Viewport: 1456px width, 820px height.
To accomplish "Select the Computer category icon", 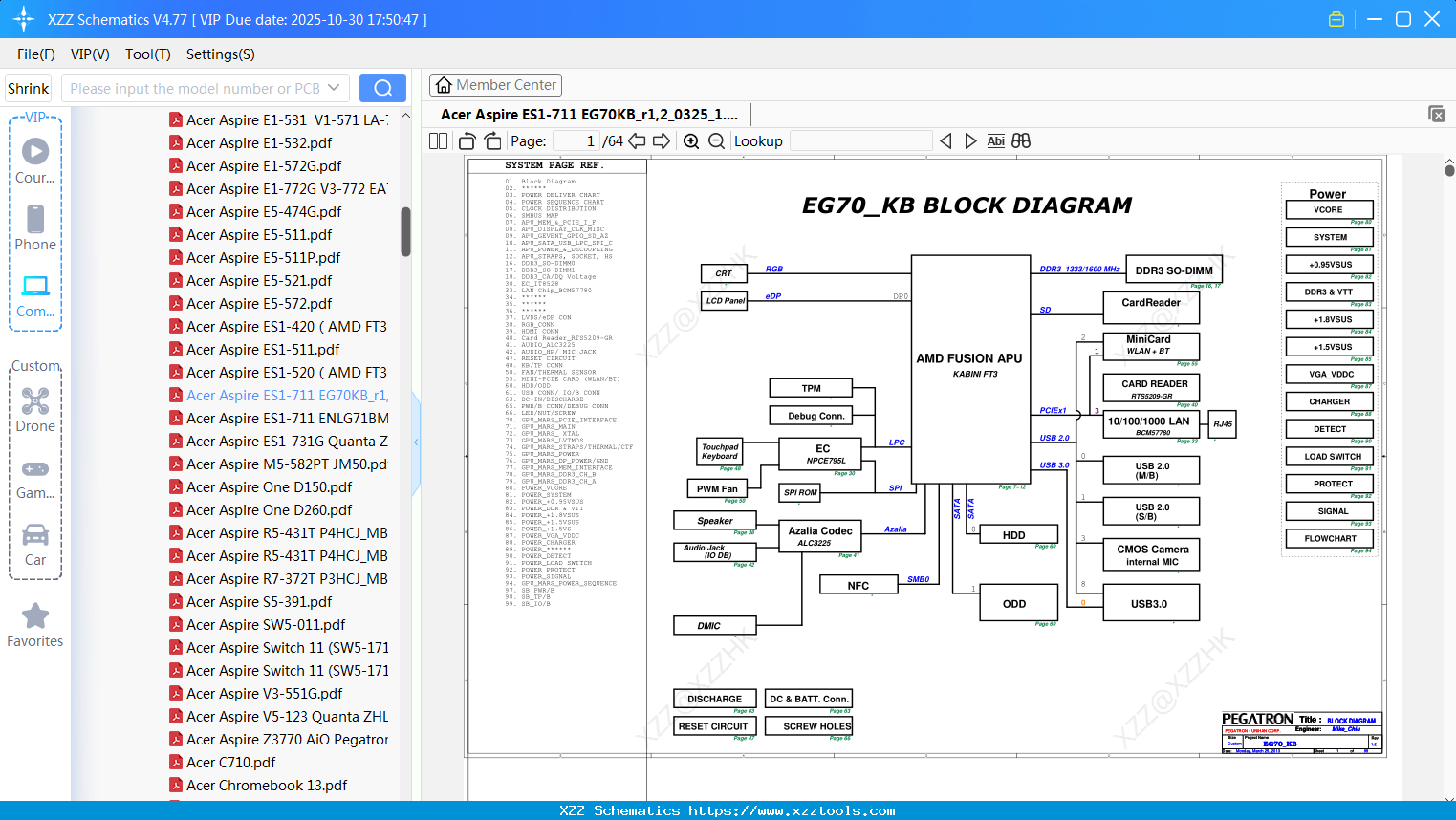I will click(35, 295).
